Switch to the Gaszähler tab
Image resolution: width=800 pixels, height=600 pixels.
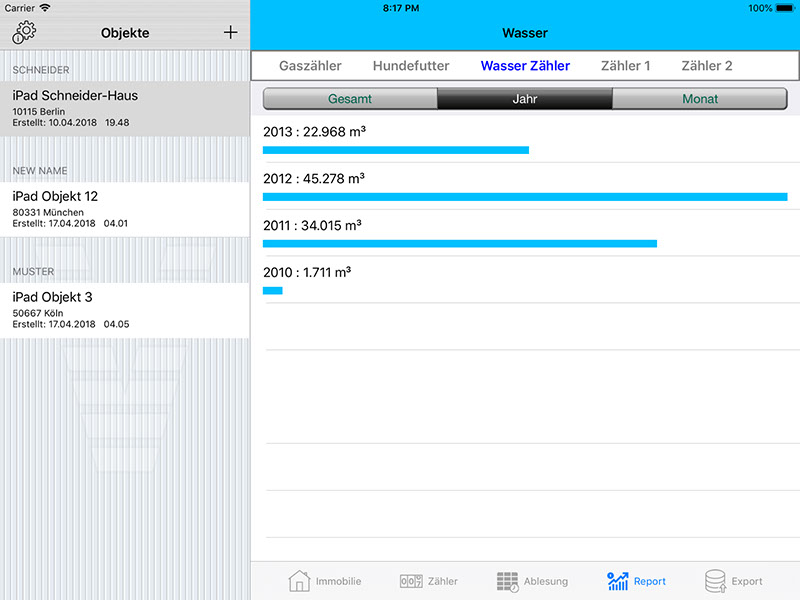pos(310,66)
